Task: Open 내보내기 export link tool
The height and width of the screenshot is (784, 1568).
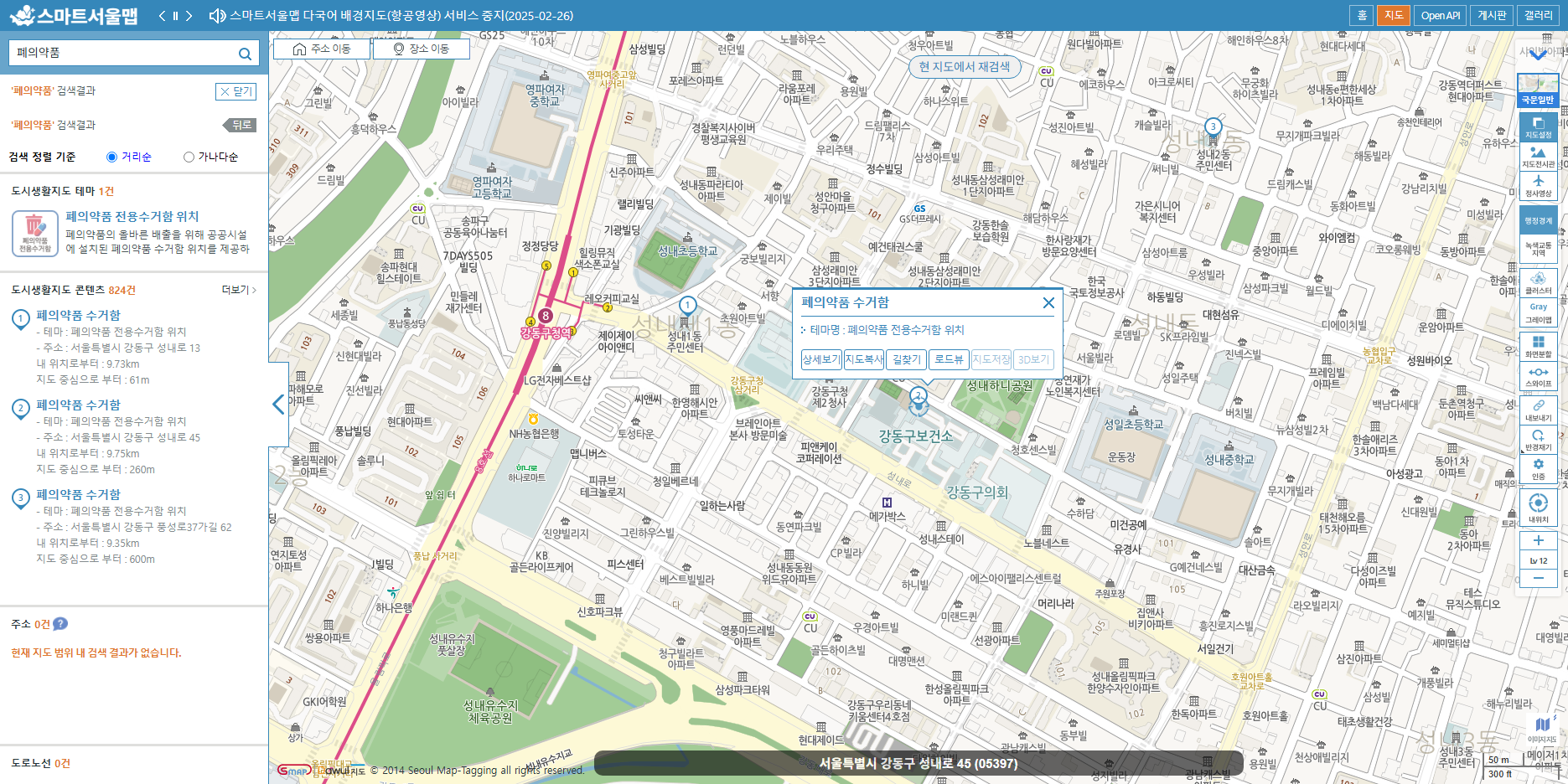Action: [x=1538, y=410]
